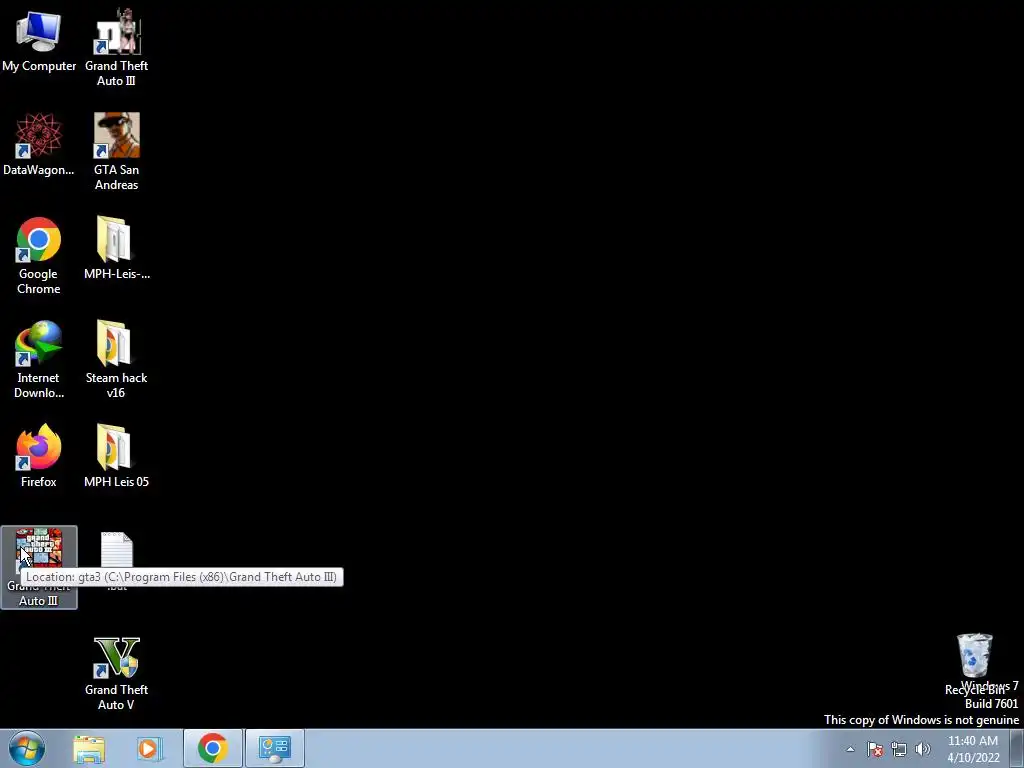Select the blank text document icon
Screen dimensions: 1024x768
116,550
